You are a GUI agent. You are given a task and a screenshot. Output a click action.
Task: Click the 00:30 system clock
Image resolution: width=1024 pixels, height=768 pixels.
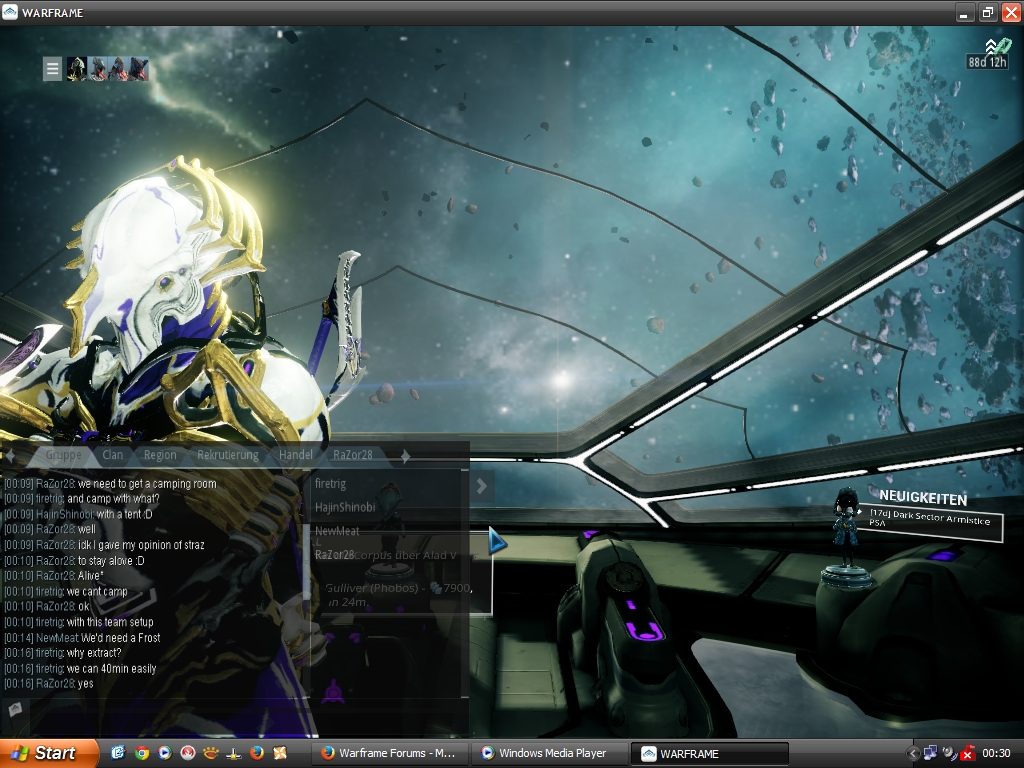tap(996, 754)
